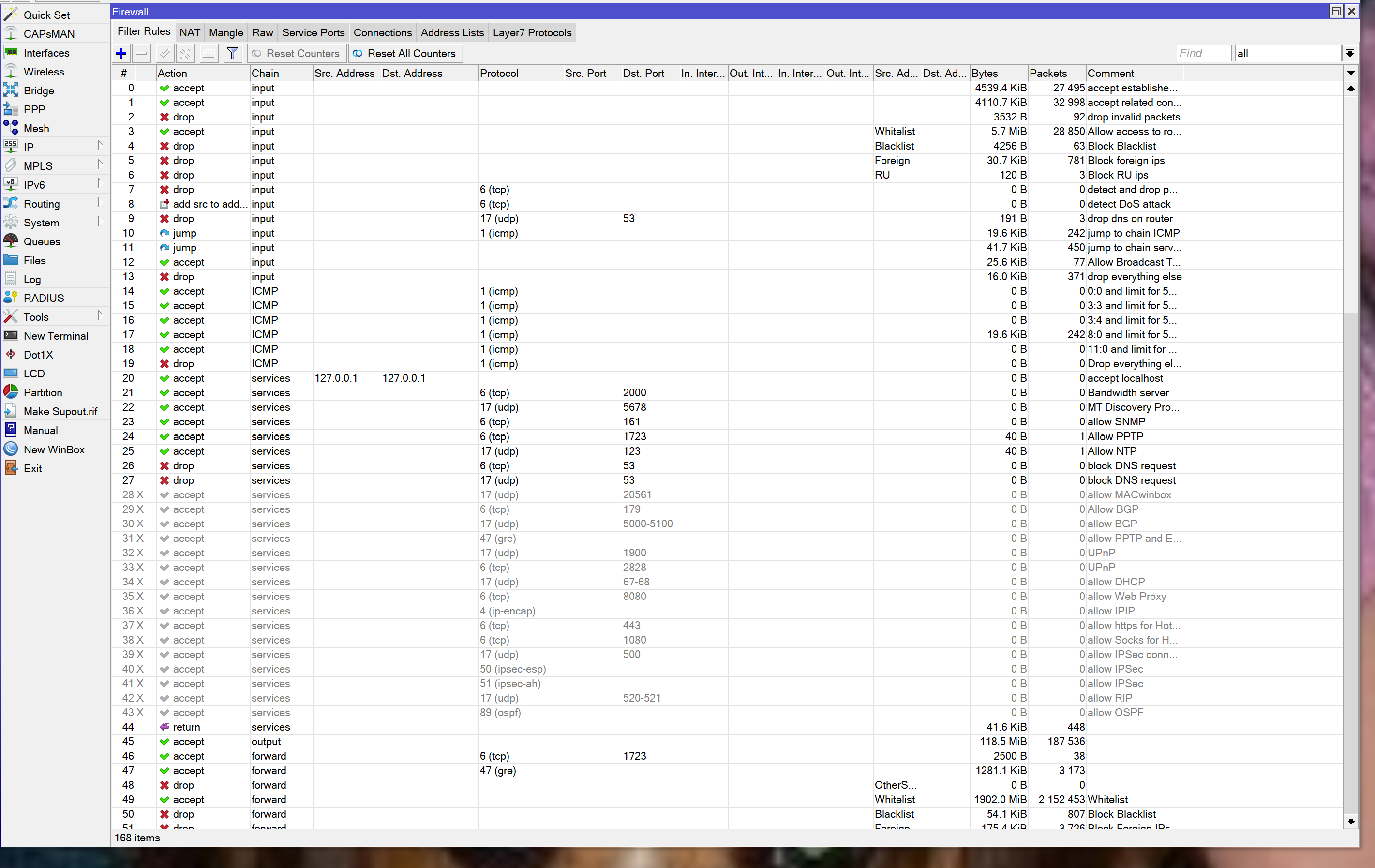1375x868 pixels.
Task: Open New Terminal from the sidebar
Action: 55,336
